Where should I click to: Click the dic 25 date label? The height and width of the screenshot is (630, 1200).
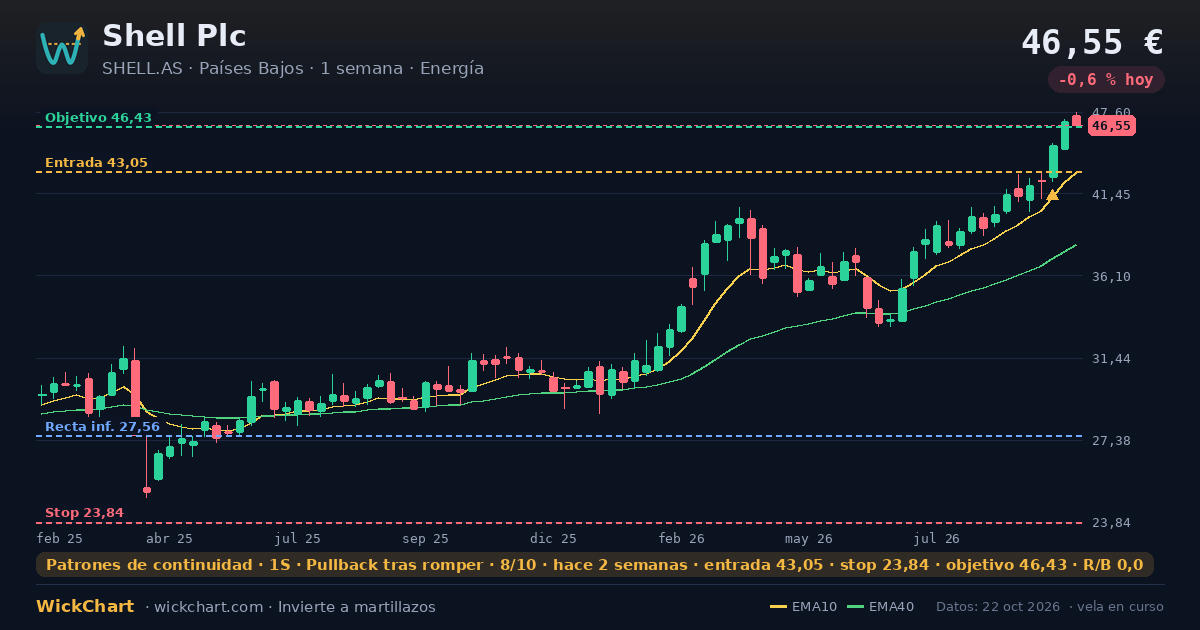pyautogui.click(x=554, y=538)
